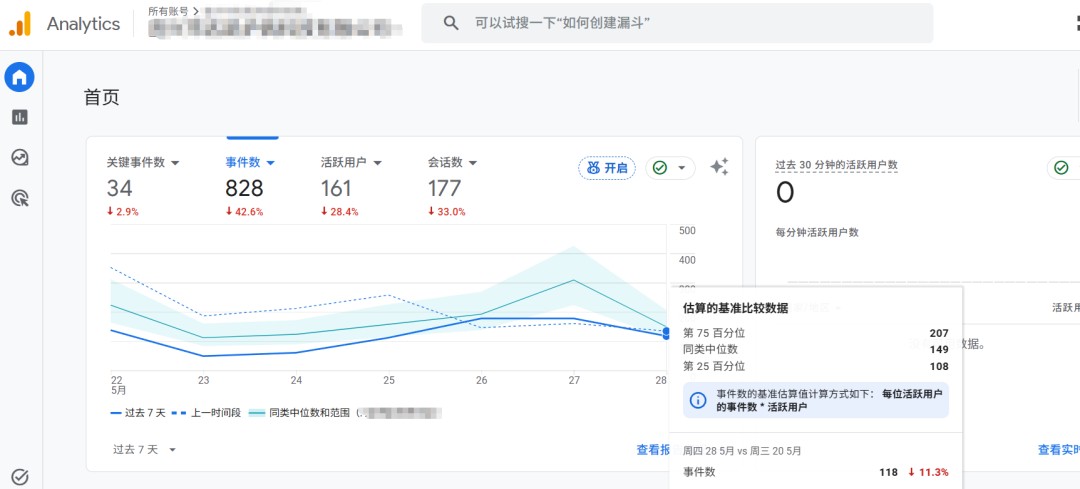Open the realtime card green check dropdown
The height and width of the screenshot is (489, 1080).
tap(1064, 168)
